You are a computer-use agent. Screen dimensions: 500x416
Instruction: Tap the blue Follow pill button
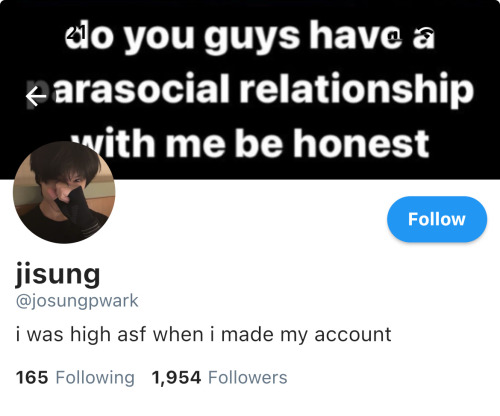(x=437, y=219)
